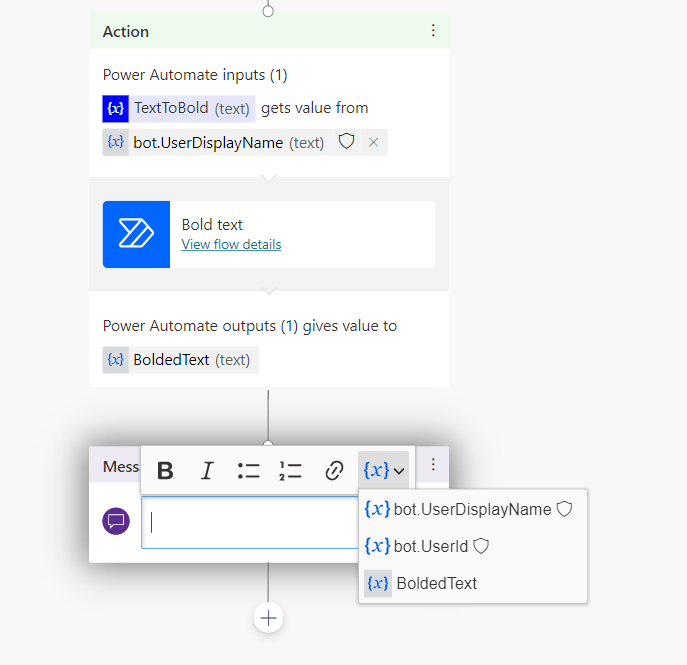Select bot.UserDisplayName from variable list
This screenshot has height=665, width=687.
(x=472, y=509)
